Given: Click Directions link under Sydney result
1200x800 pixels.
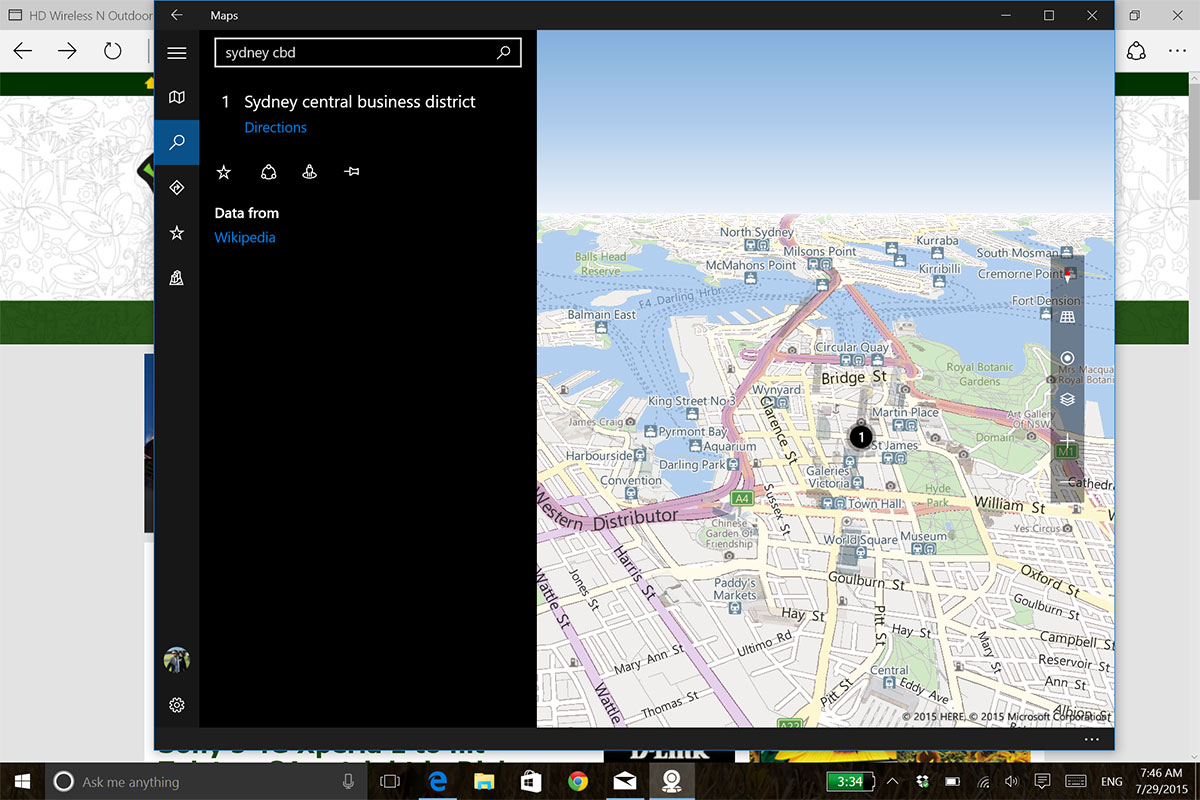Looking at the screenshot, I should (x=275, y=127).
